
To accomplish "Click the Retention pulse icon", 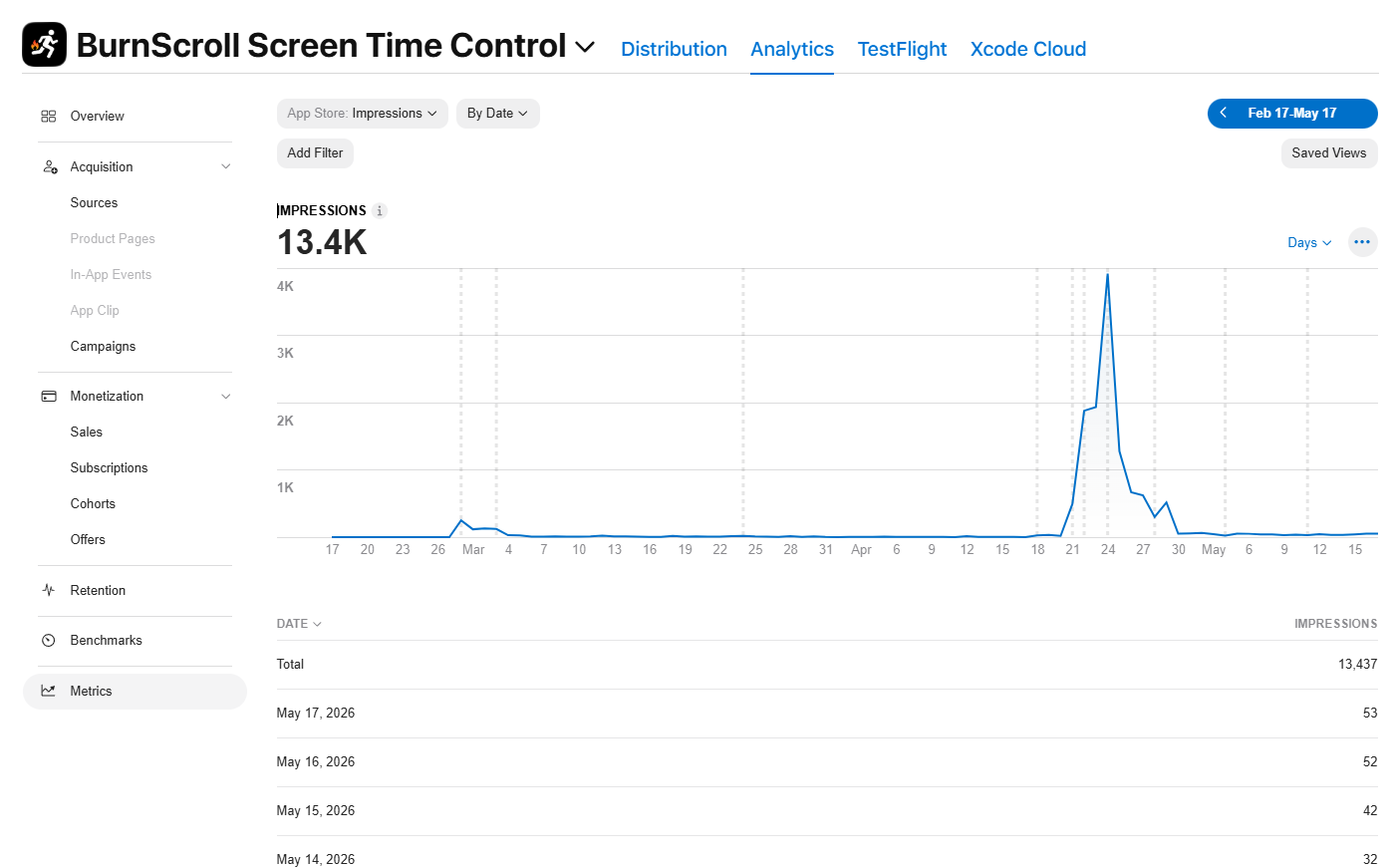I will point(48,590).
